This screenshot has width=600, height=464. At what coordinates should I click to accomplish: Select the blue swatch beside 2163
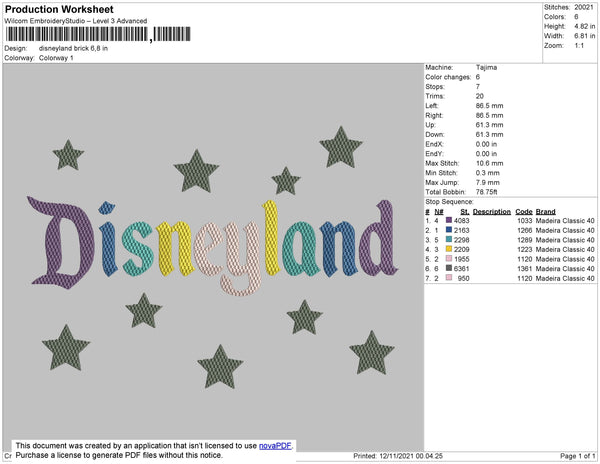(449, 230)
